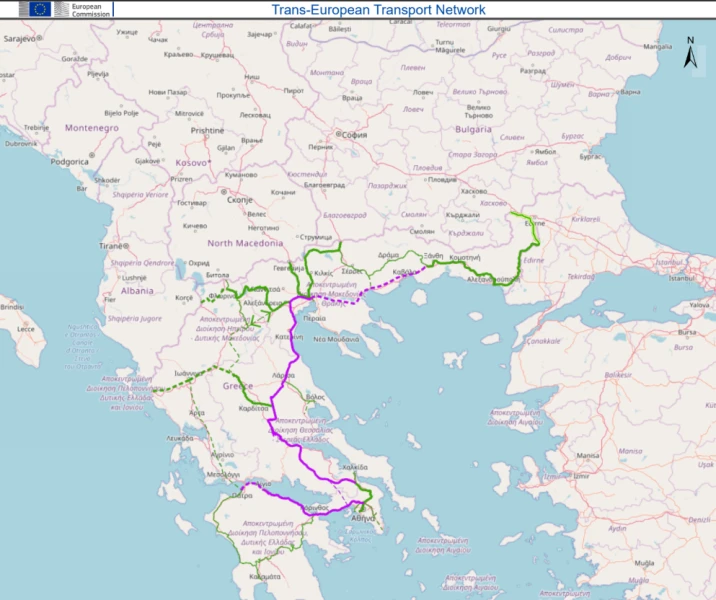Image resolution: width=716 pixels, height=600 pixels.
Task: Select the Άρτα city label
Action: click(197, 413)
